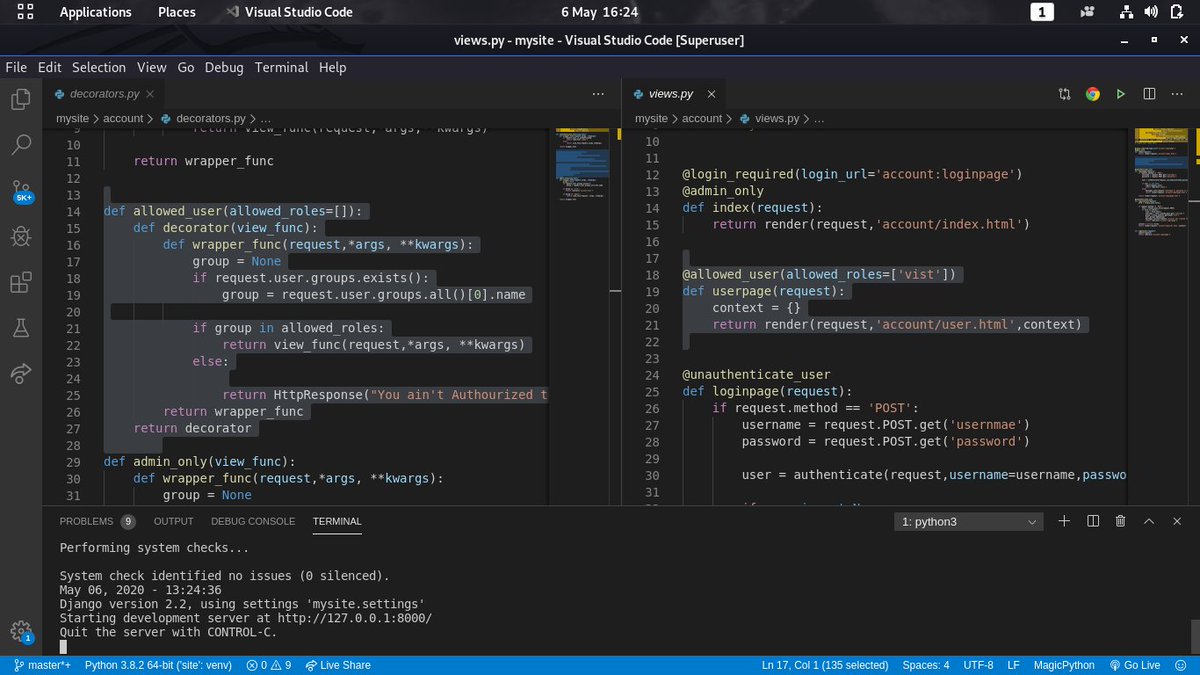Click the terminal vertical scrollbar
This screenshot has height=675, width=1200.
(1194, 637)
